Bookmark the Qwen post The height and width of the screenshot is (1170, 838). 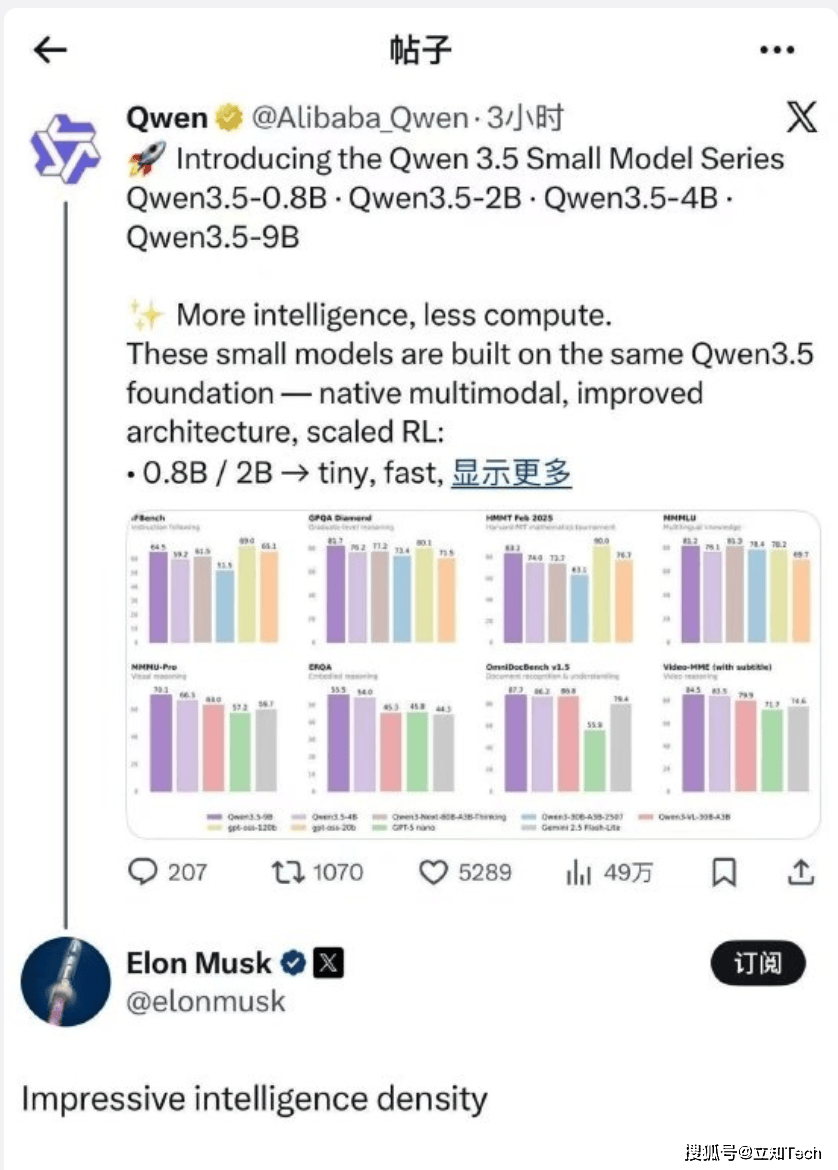[723, 873]
